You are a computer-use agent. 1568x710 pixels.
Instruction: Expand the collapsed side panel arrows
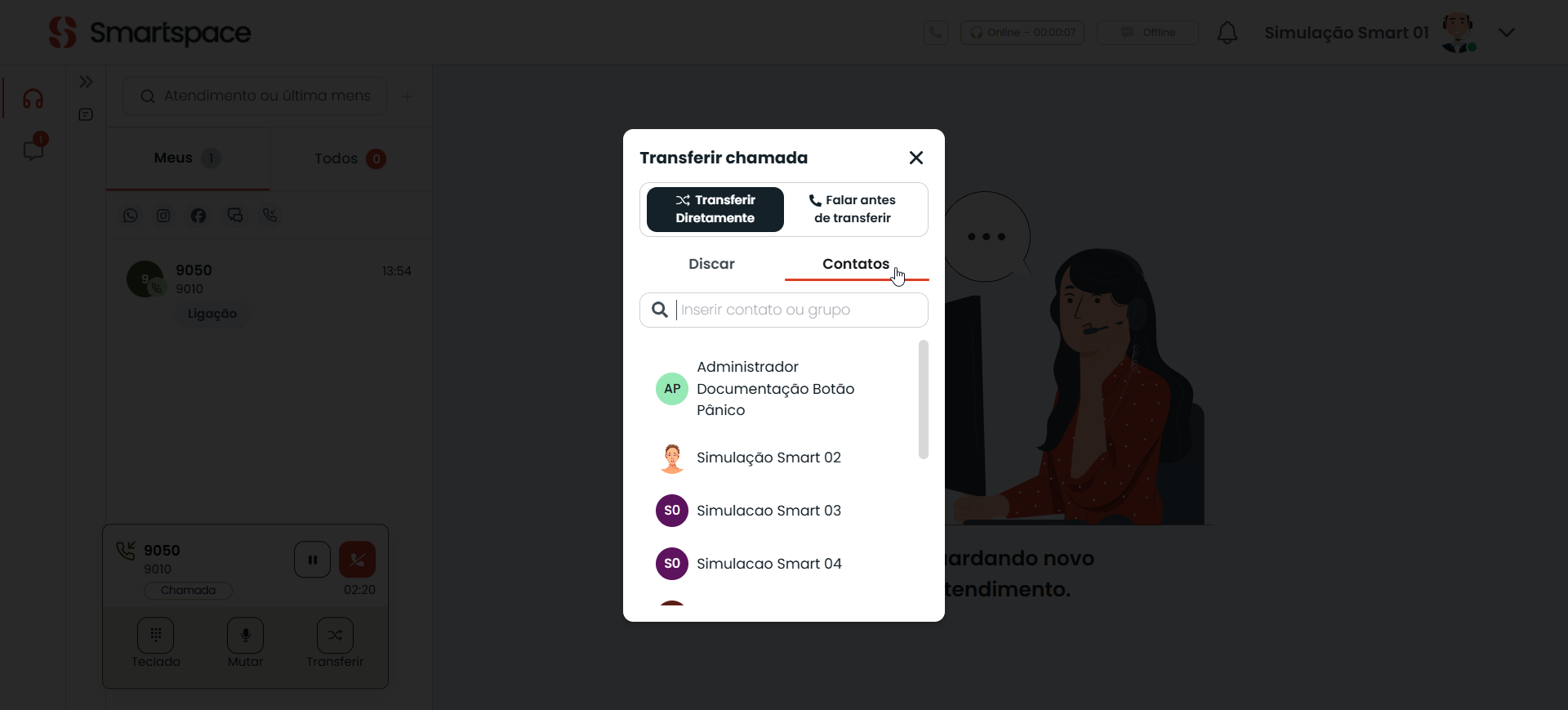[86, 82]
